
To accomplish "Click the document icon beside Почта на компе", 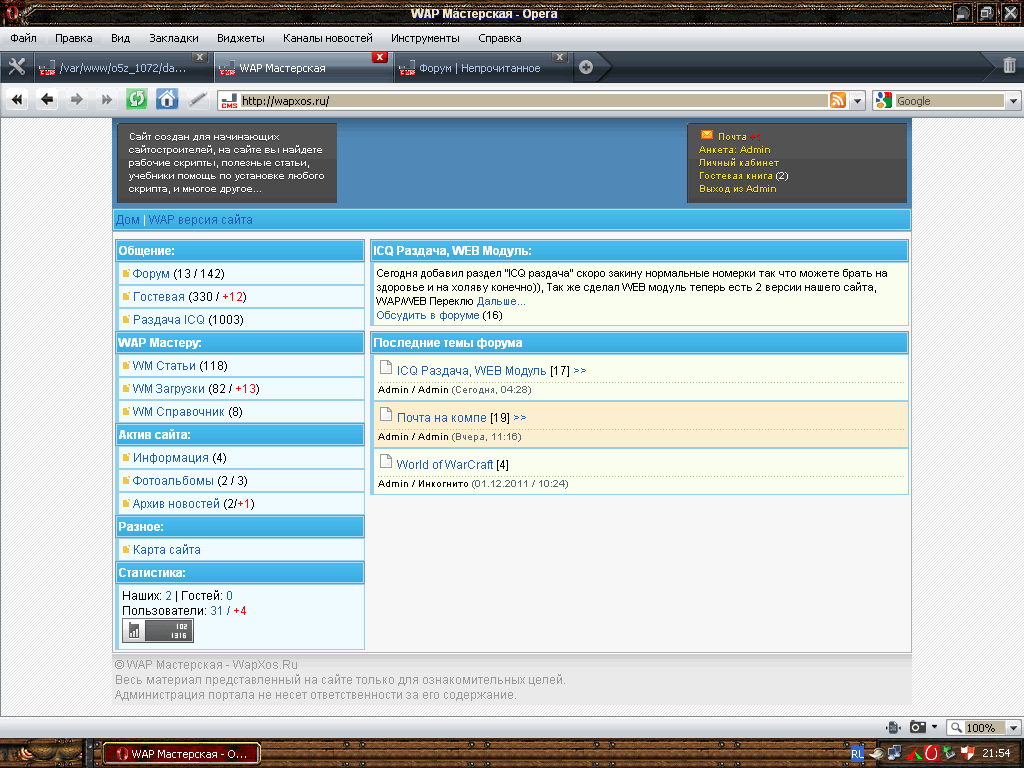I will [386, 415].
